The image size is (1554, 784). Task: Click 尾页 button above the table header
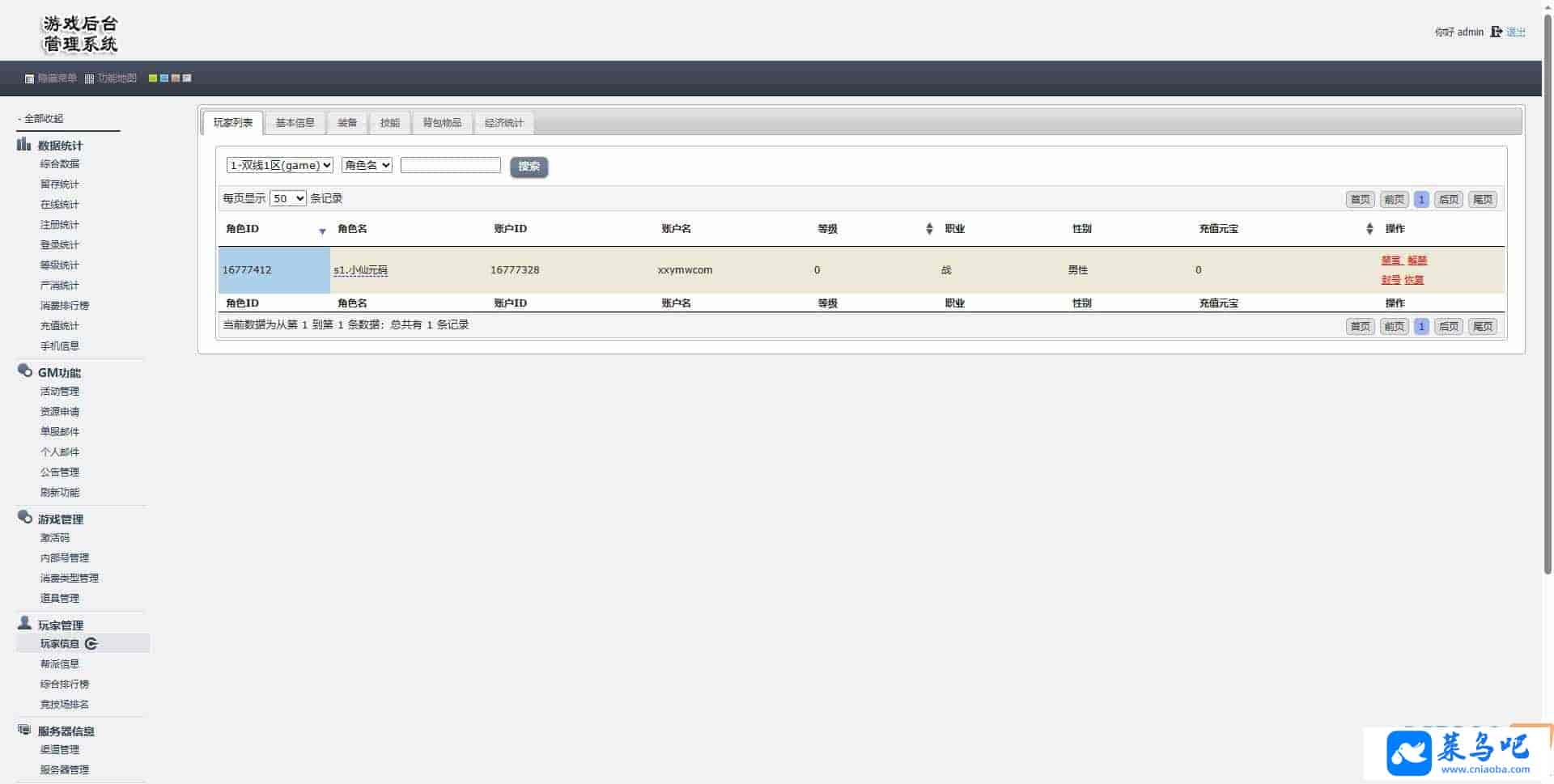click(x=1483, y=200)
